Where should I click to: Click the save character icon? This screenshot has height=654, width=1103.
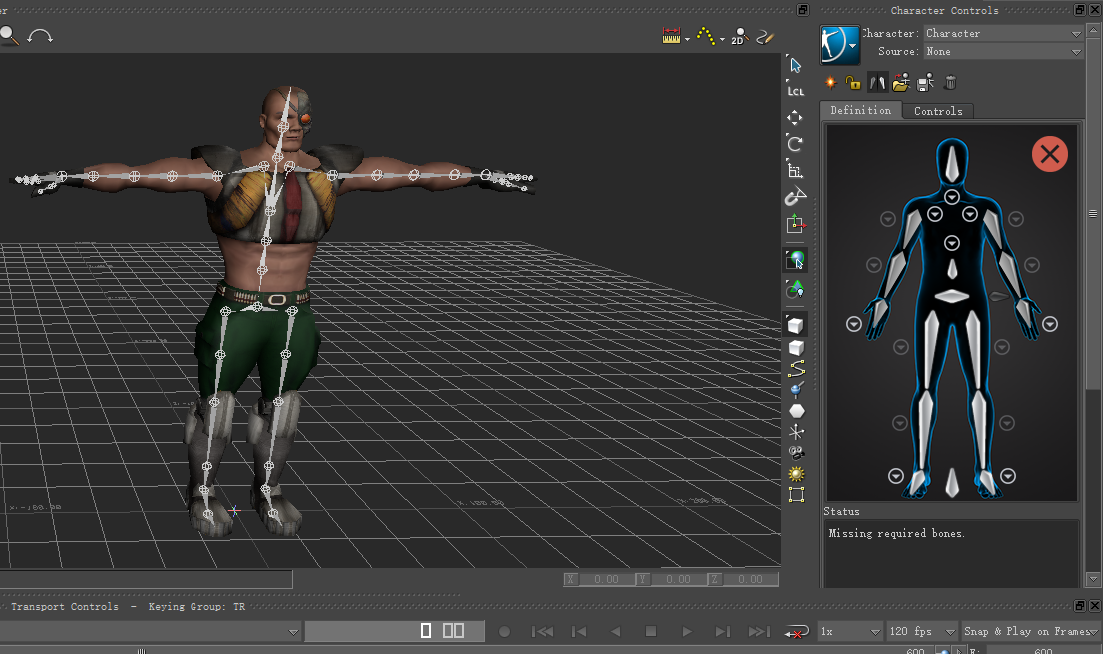925,83
